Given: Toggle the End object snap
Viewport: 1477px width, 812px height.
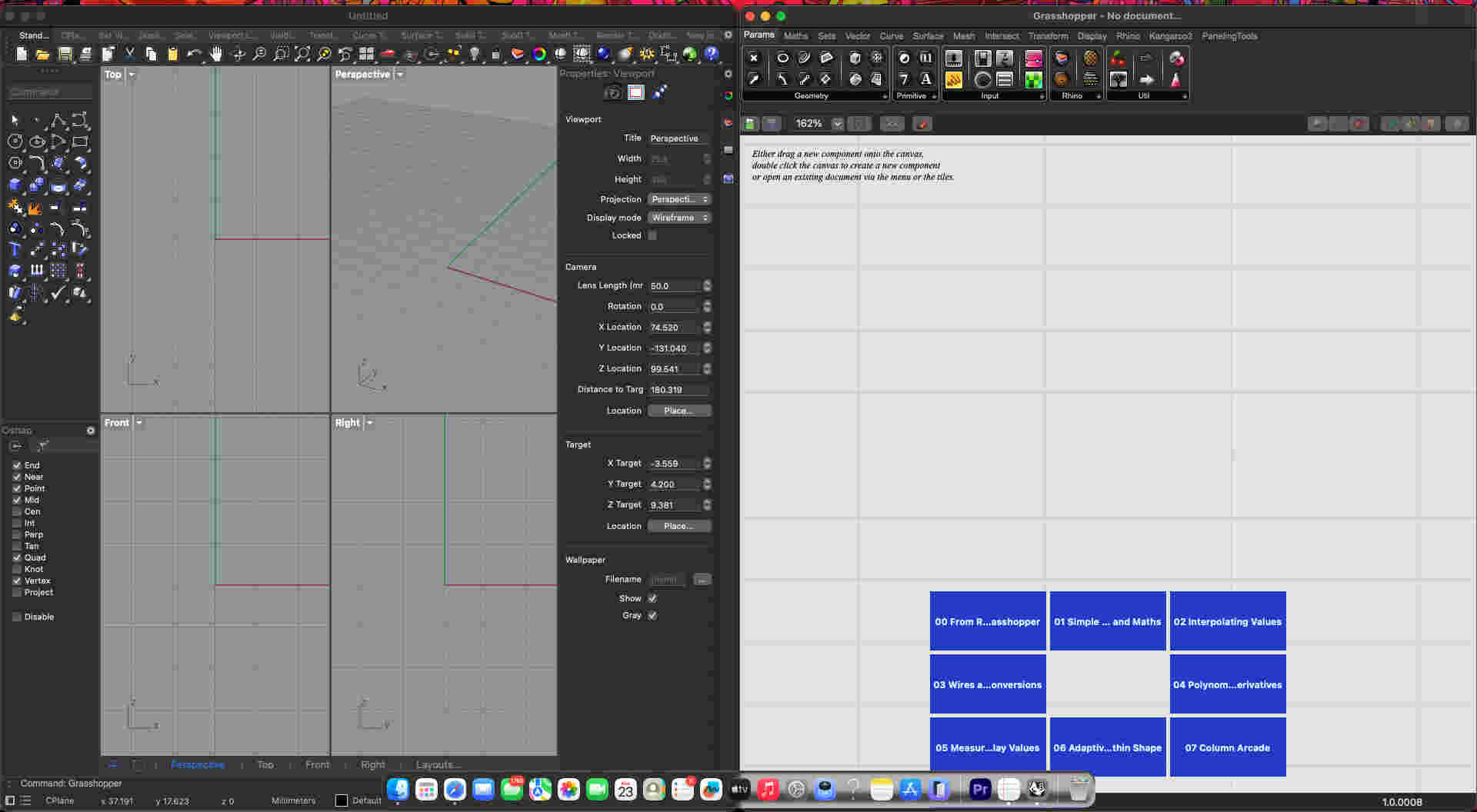Looking at the screenshot, I should coord(17,465).
